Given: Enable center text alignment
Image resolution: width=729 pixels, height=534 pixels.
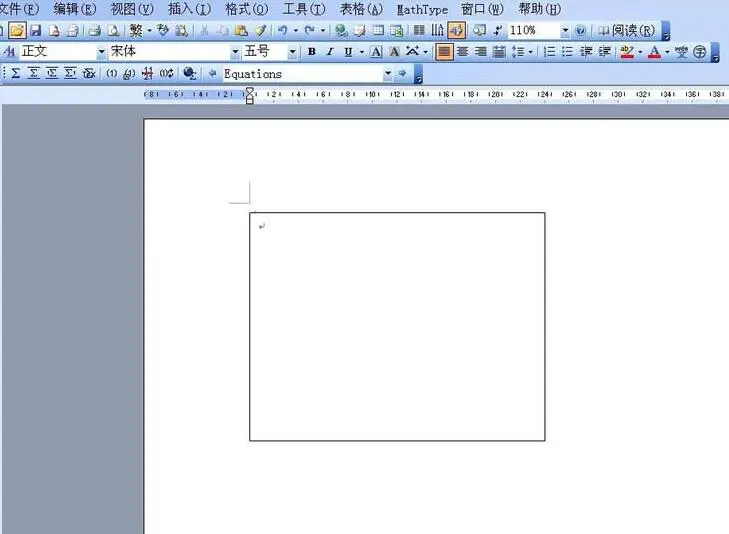Looking at the screenshot, I should coord(463,52).
